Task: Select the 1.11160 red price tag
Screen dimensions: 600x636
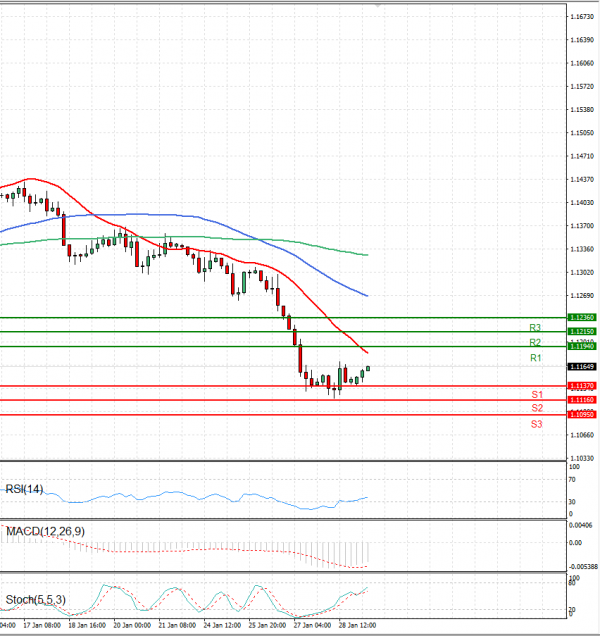Action: 582,400
